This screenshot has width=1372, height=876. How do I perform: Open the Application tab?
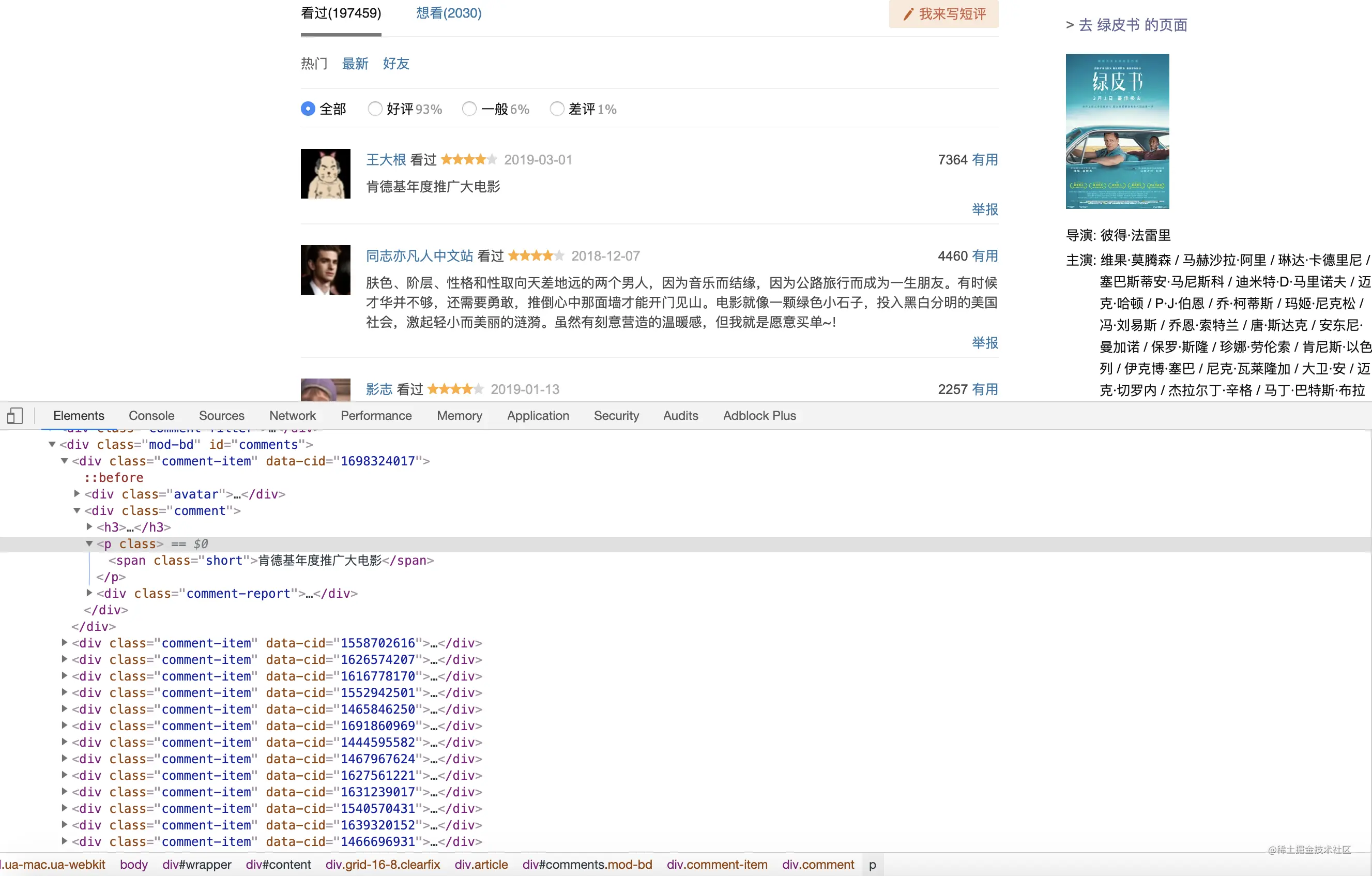[x=538, y=415]
